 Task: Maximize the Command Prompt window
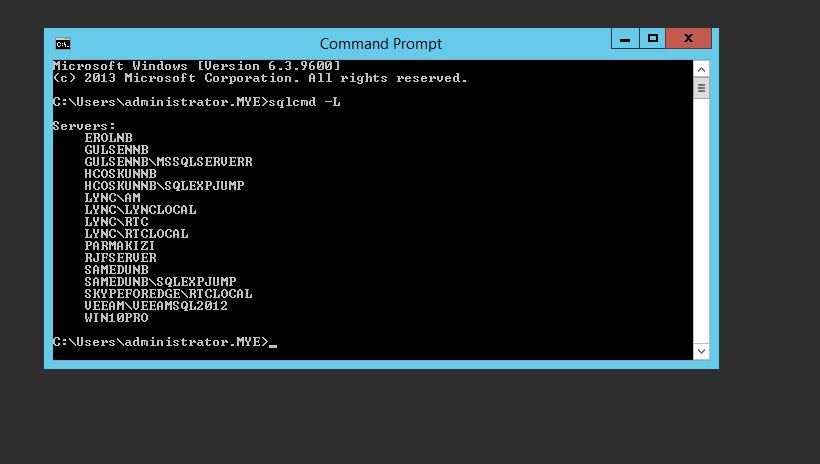coord(652,39)
